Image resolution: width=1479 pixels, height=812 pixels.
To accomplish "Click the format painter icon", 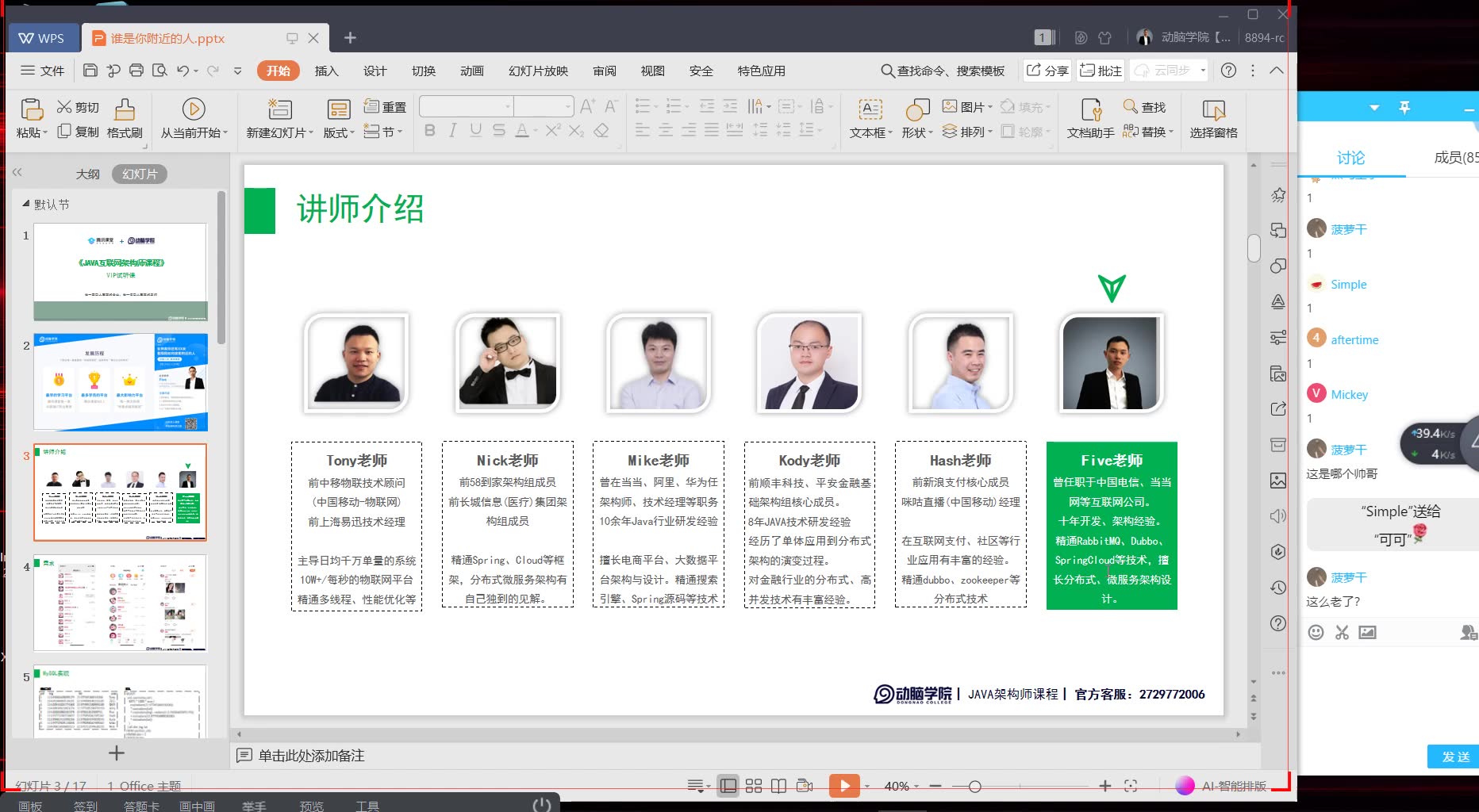I will coord(125,109).
